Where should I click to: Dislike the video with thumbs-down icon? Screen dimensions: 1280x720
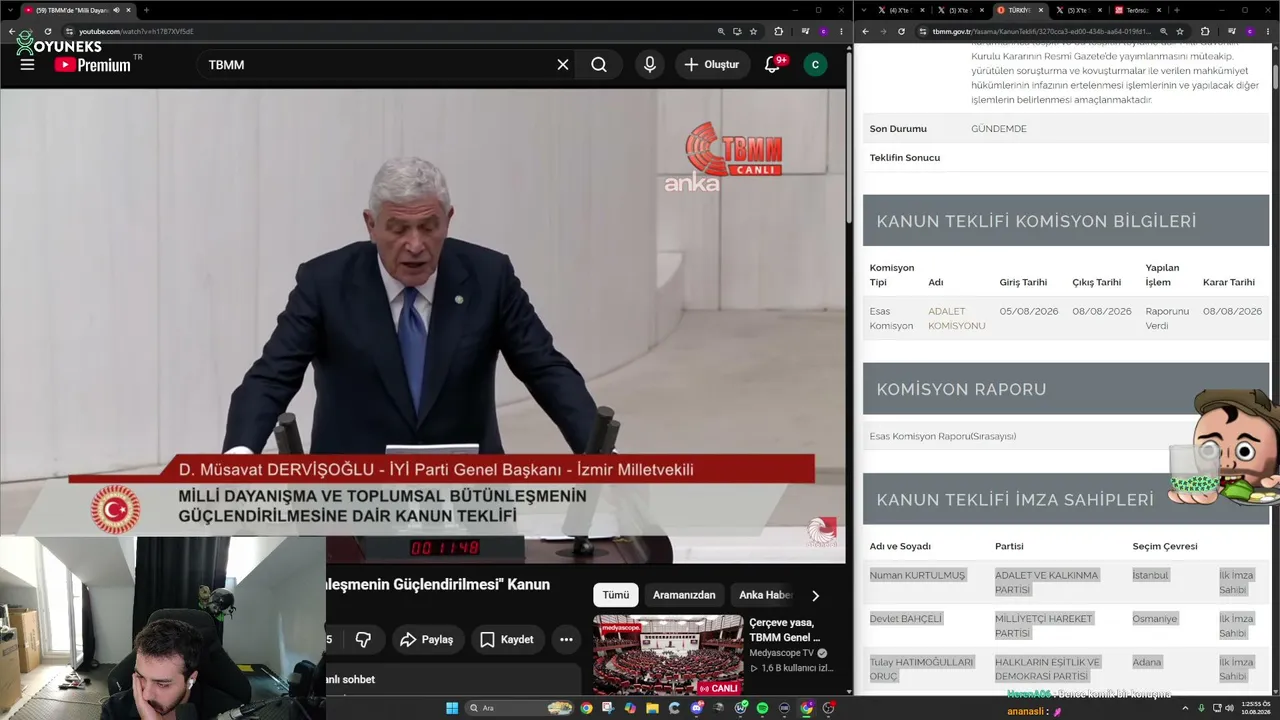[x=363, y=639]
